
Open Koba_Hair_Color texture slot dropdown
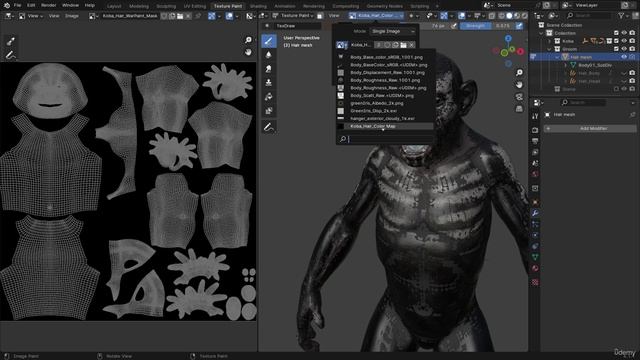pyautogui.click(x=376, y=16)
